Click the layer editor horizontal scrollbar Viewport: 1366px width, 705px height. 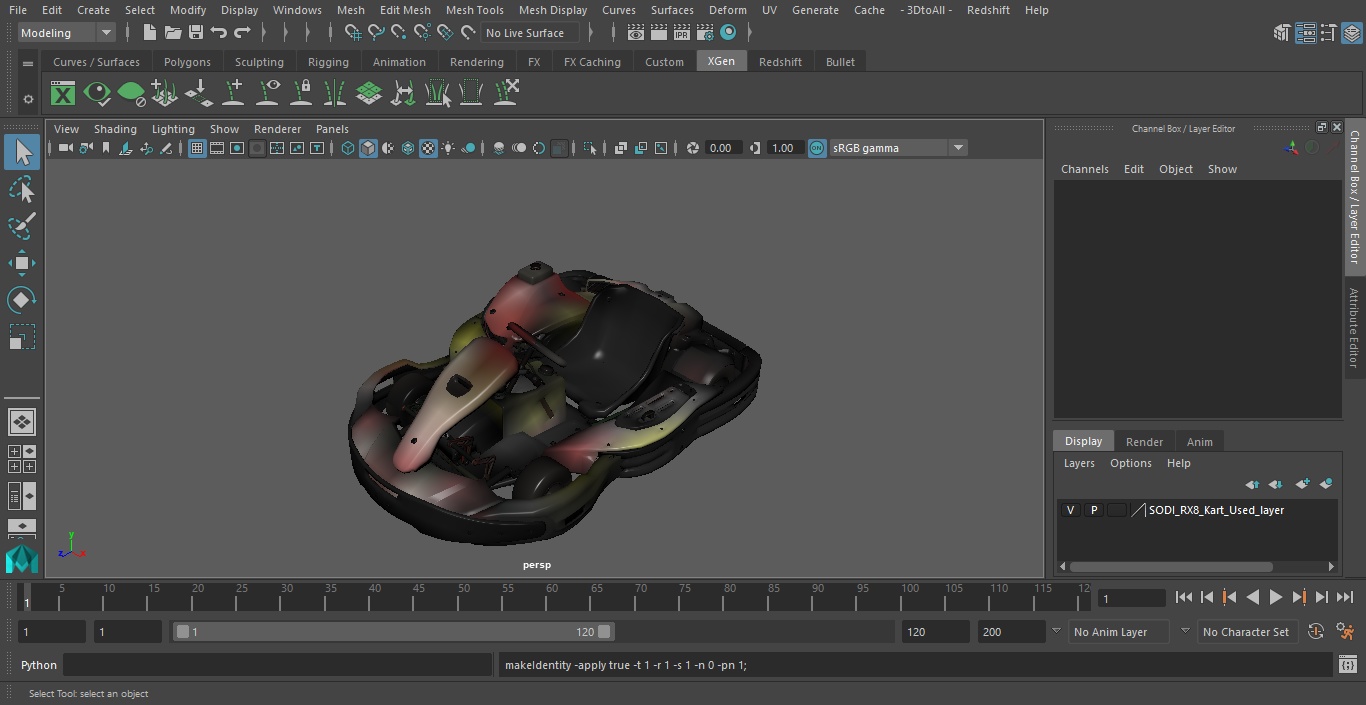pos(1171,566)
